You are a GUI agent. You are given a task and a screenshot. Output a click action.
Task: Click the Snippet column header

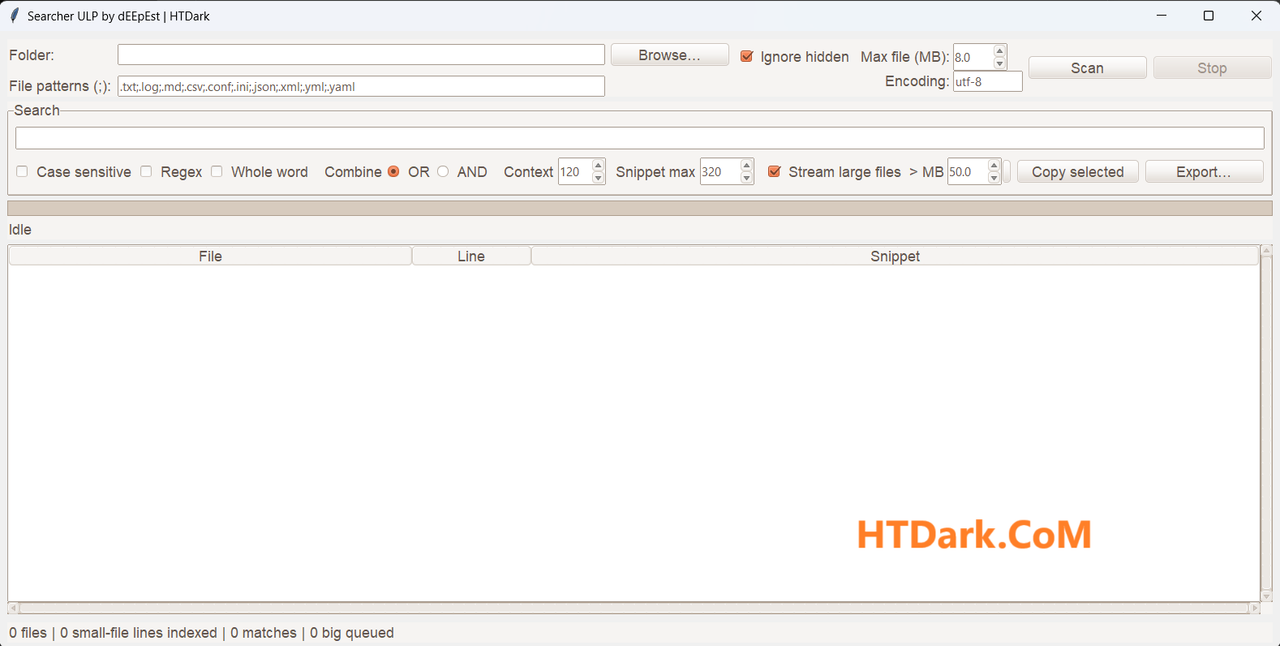point(894,256)
